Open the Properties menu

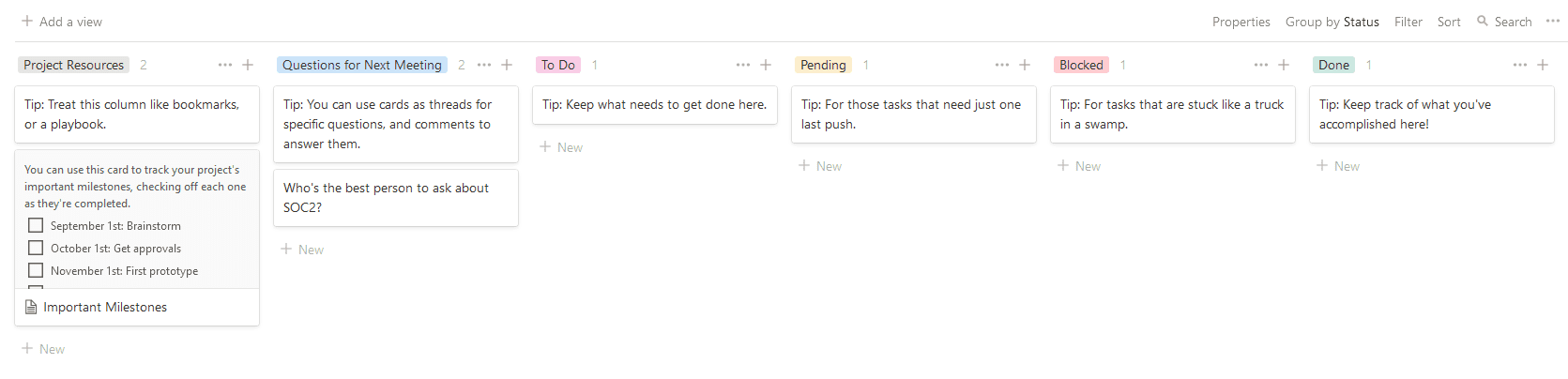[x=1241, y=22]
